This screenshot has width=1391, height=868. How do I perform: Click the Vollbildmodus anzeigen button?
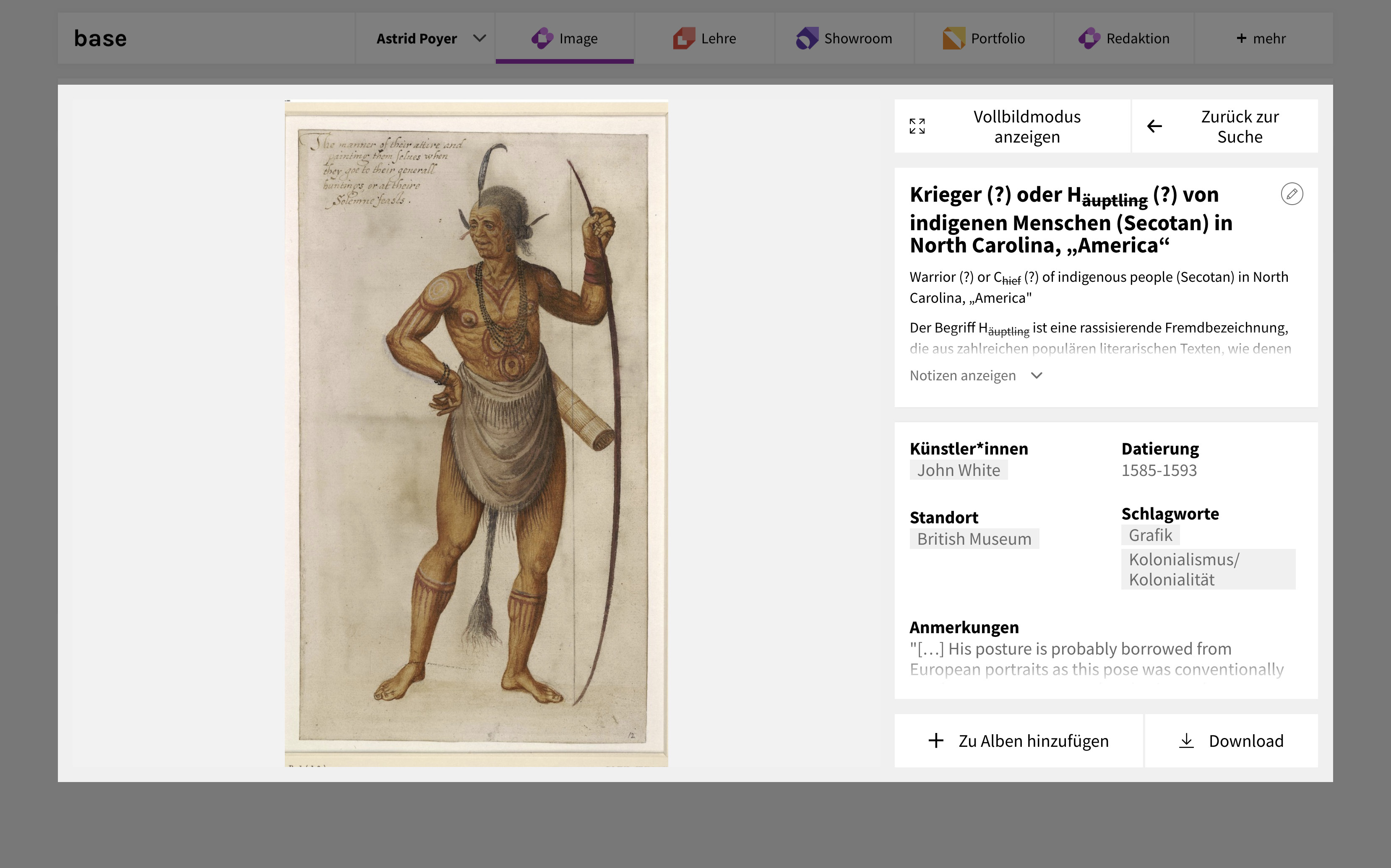pyautogui.click(x=1012, y=126)
